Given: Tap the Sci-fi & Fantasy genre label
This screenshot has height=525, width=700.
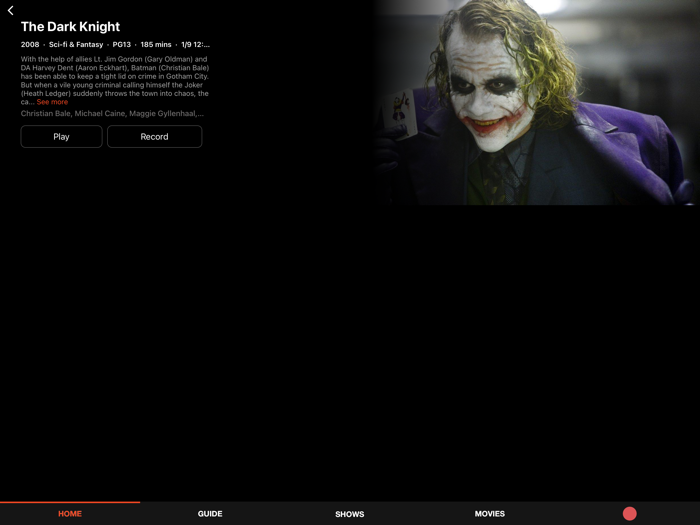Looking at the screenshot, I should 76,45.
